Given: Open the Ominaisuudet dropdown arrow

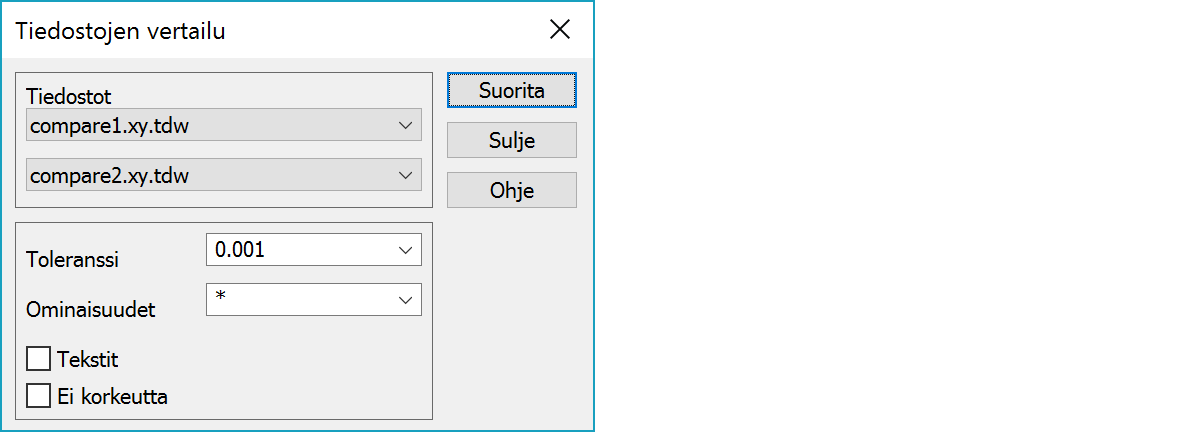Looking at the screenshot, I should point(405,299).
